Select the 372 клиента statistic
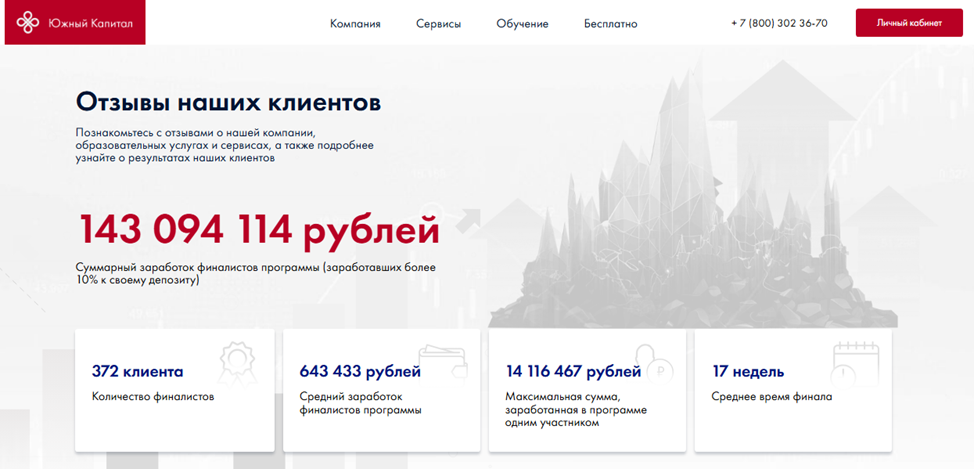This screenshot has height=469, width=974. pos(137,372)
